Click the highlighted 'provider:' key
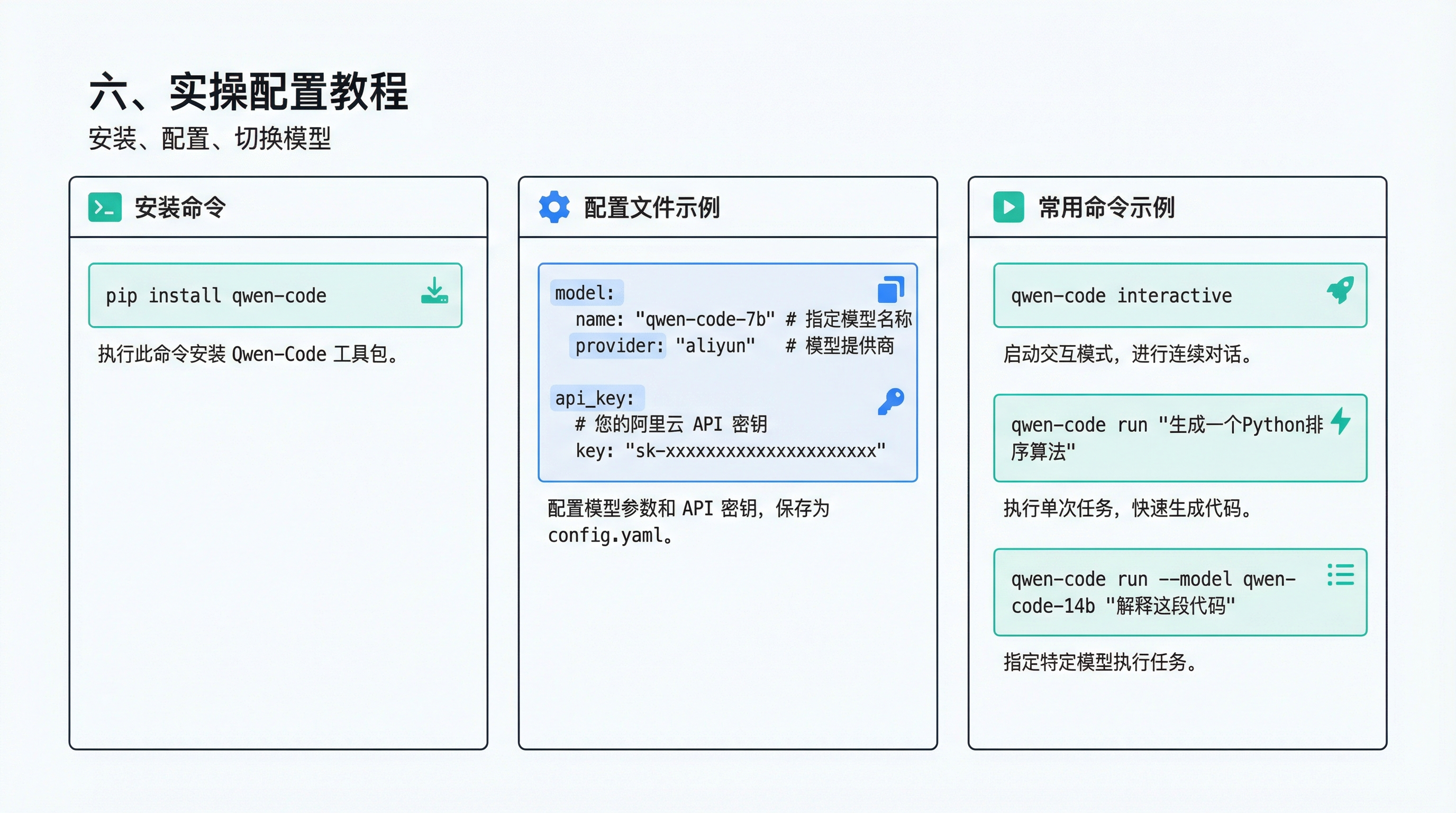The width and height of the screenshot is (1456, 813). (618, 346)
